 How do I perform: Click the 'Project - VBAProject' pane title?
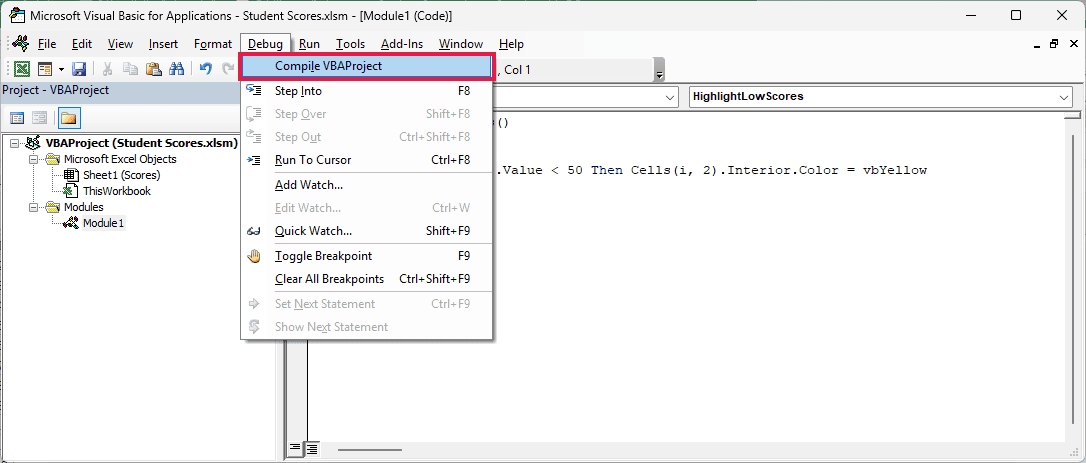coord(55,90)
